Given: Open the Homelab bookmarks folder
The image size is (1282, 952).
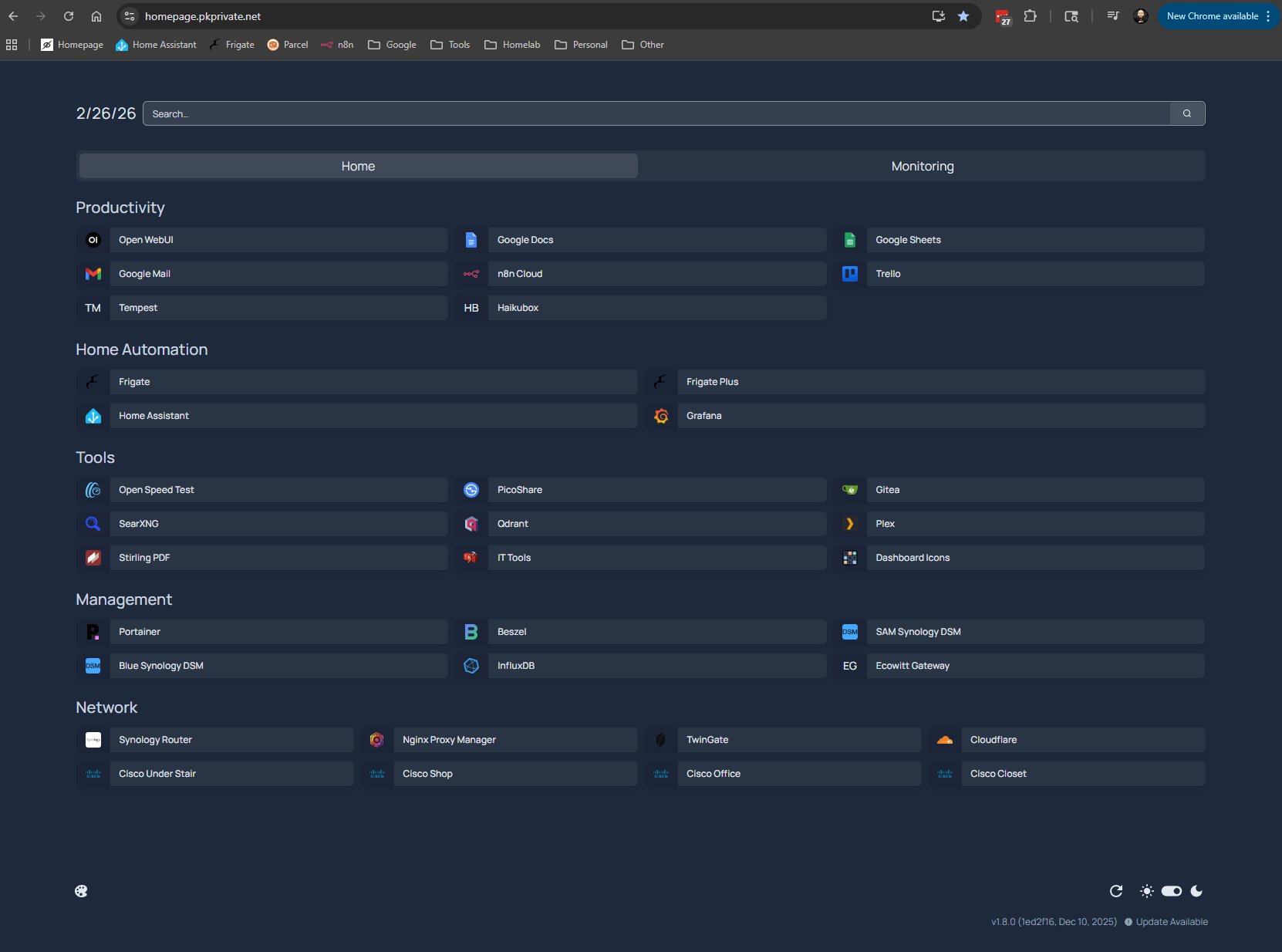Looking at the screenshot, I should 511,44.
